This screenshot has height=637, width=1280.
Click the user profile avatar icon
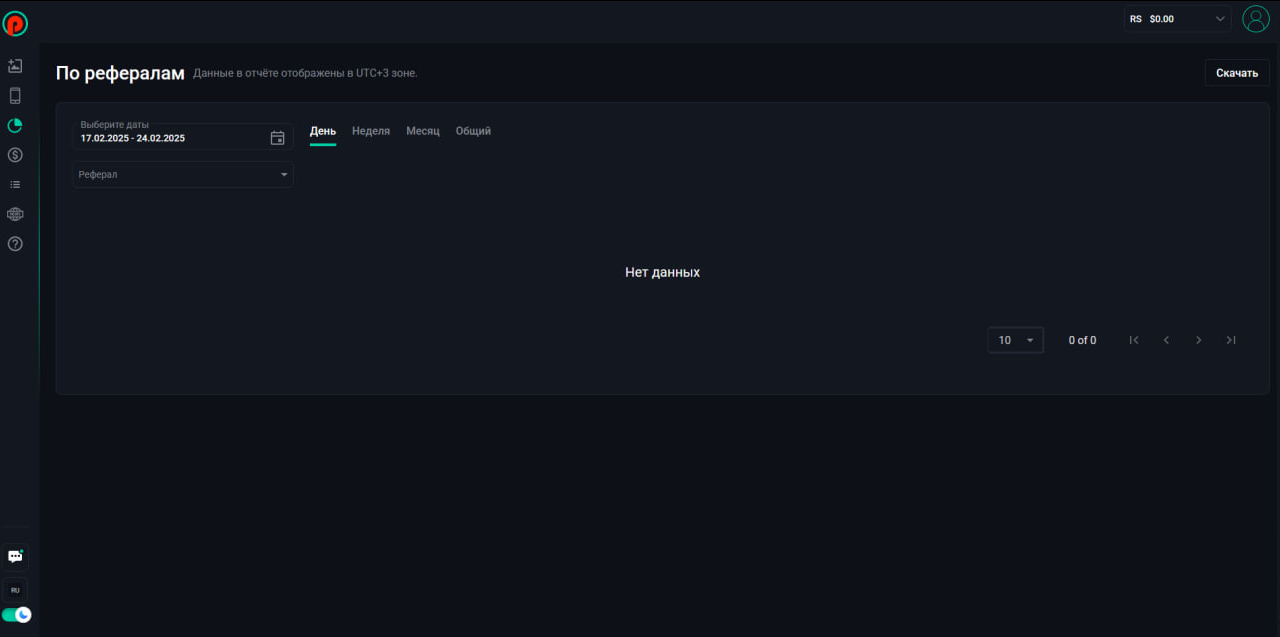click(x=1255, y=19)
